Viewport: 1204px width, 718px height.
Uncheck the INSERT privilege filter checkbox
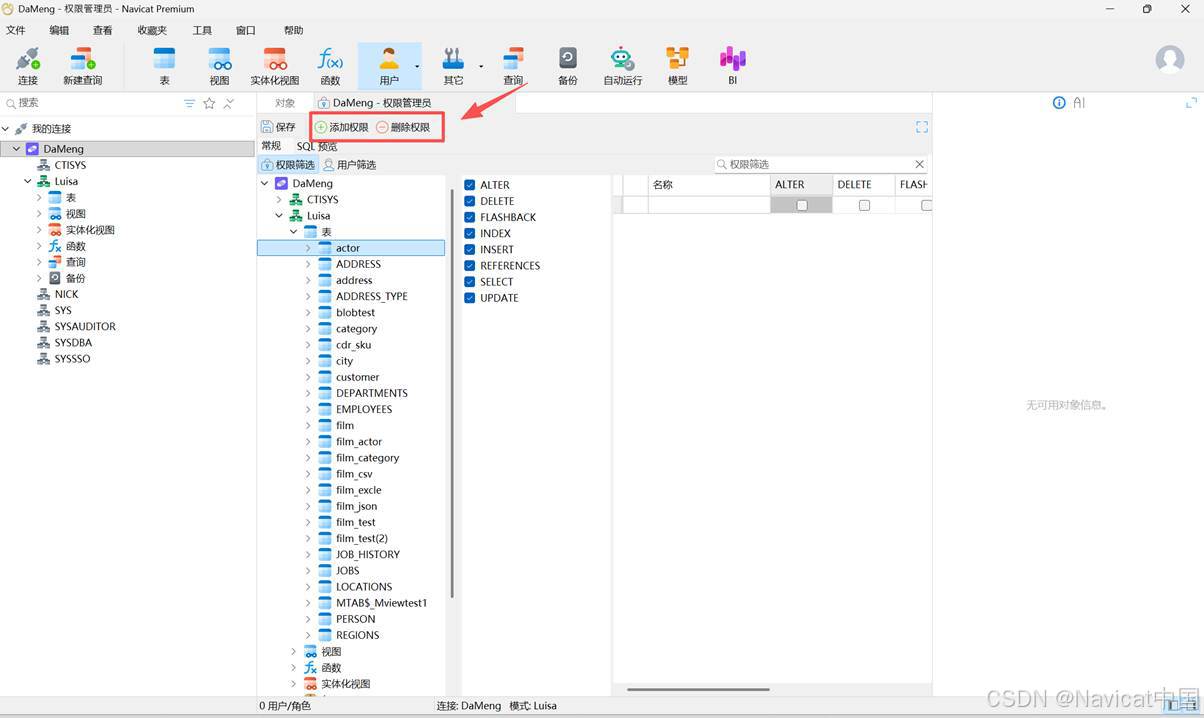click(469, 249)
